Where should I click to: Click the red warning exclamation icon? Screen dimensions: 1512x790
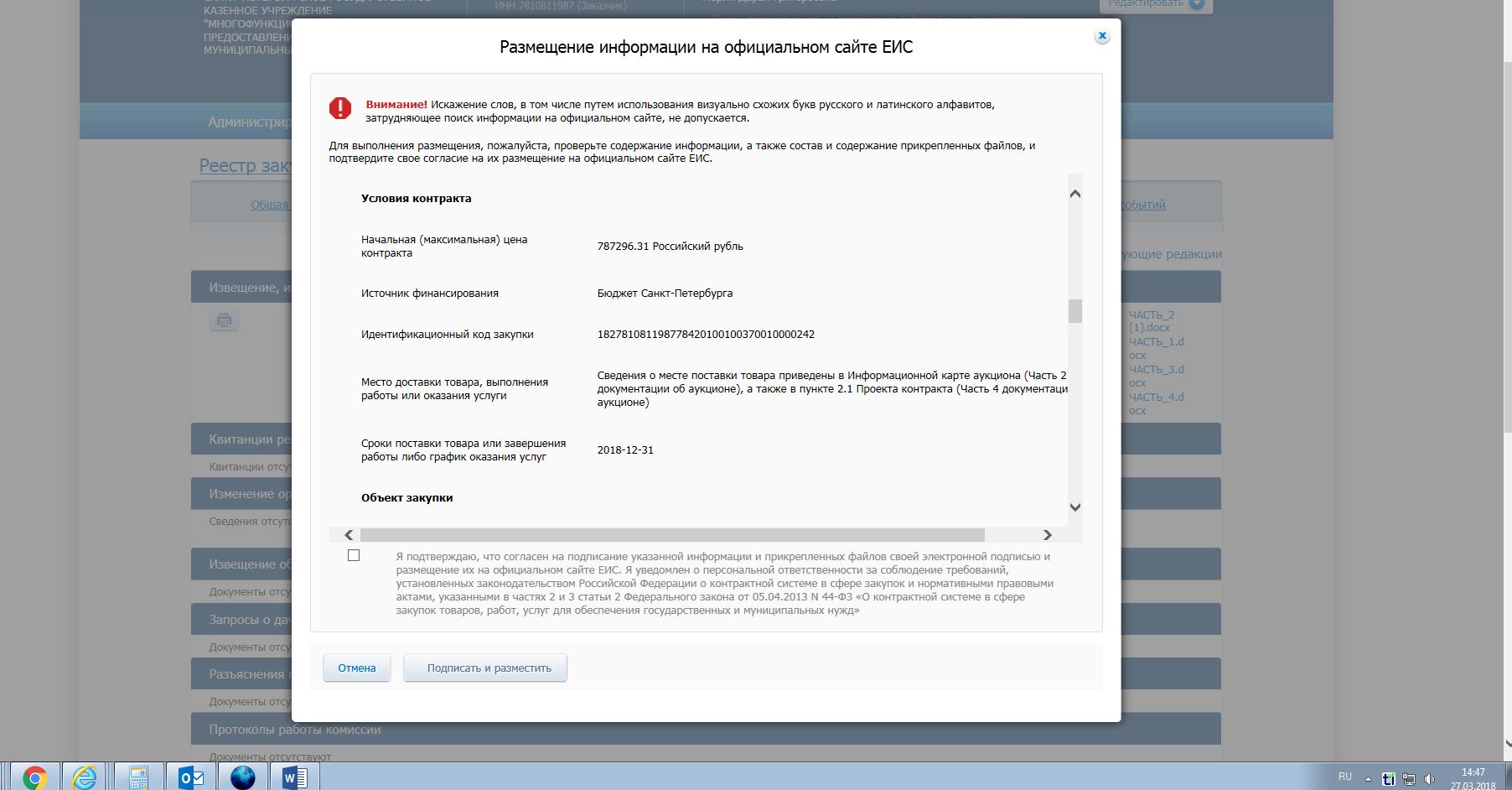(x=340, y=108)
